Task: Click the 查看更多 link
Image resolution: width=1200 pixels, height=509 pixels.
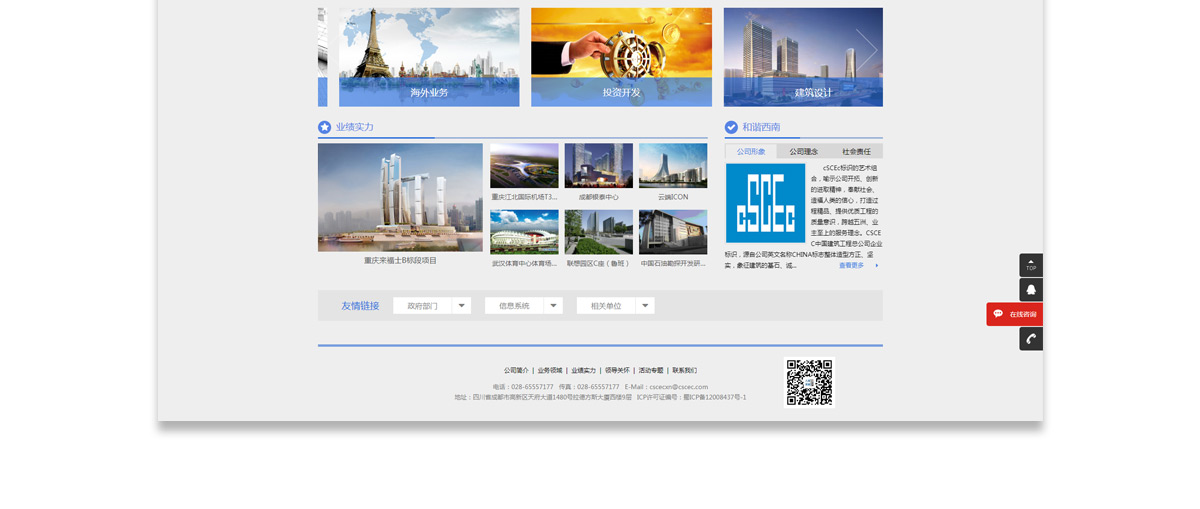Action: pos(852,266)
